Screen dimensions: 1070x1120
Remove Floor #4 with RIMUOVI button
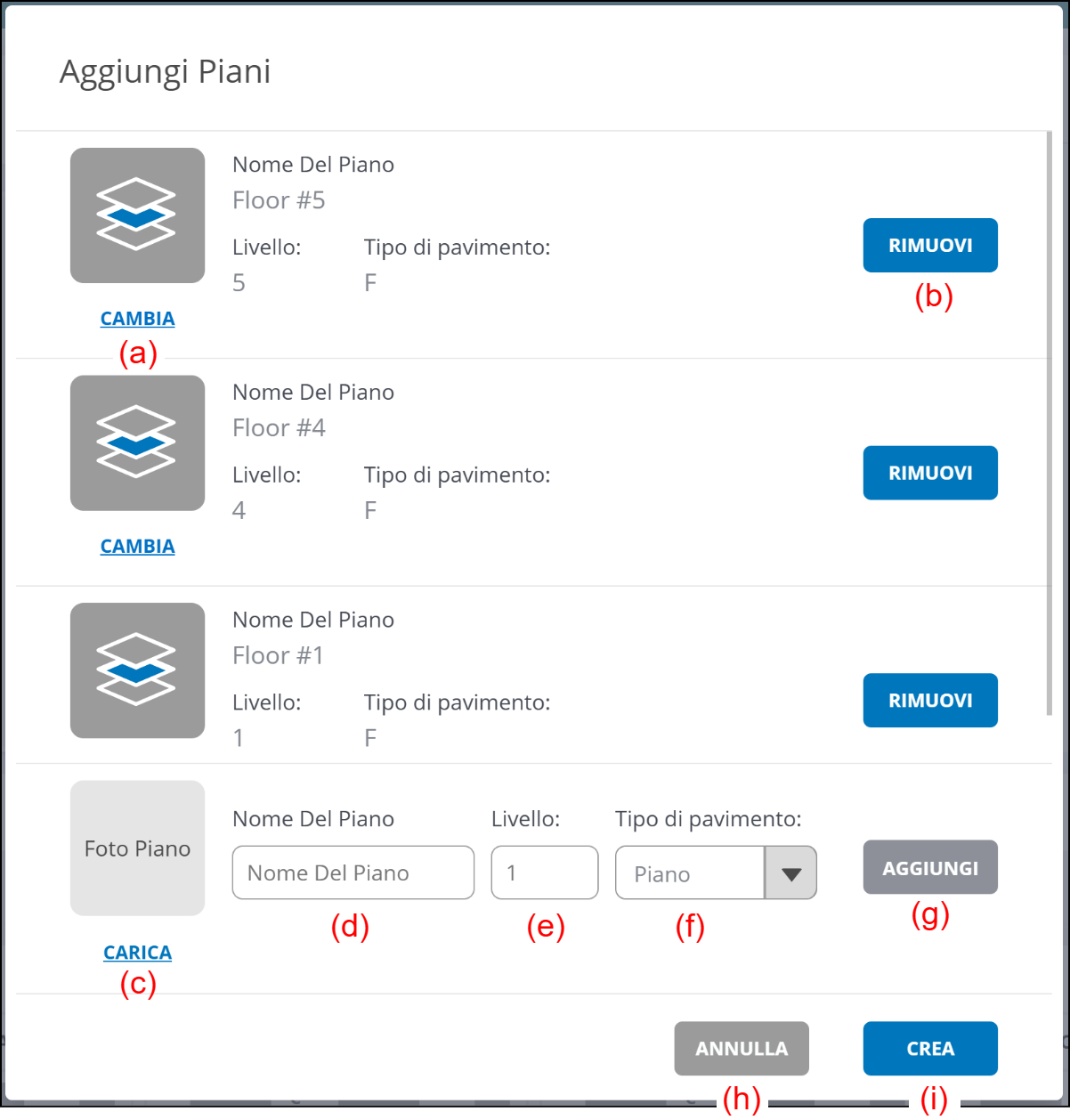coord(929,473)
